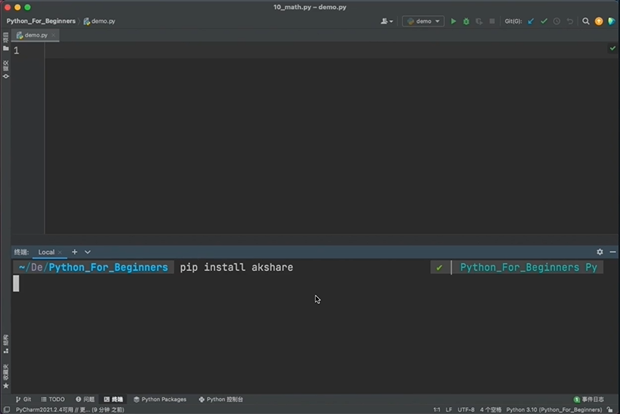620x414 pixels.
Task: Open the Python Console (控制台) tab
Action: point(221,399)
